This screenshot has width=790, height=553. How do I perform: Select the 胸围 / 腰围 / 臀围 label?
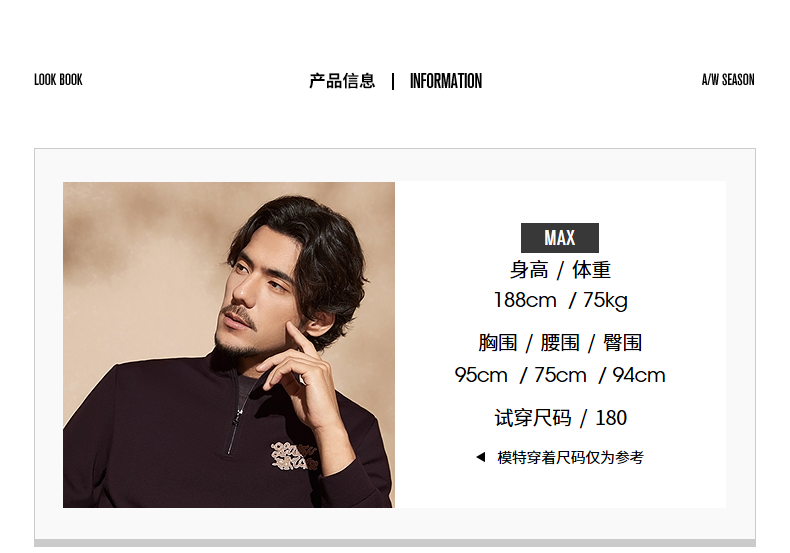[560, 343]
